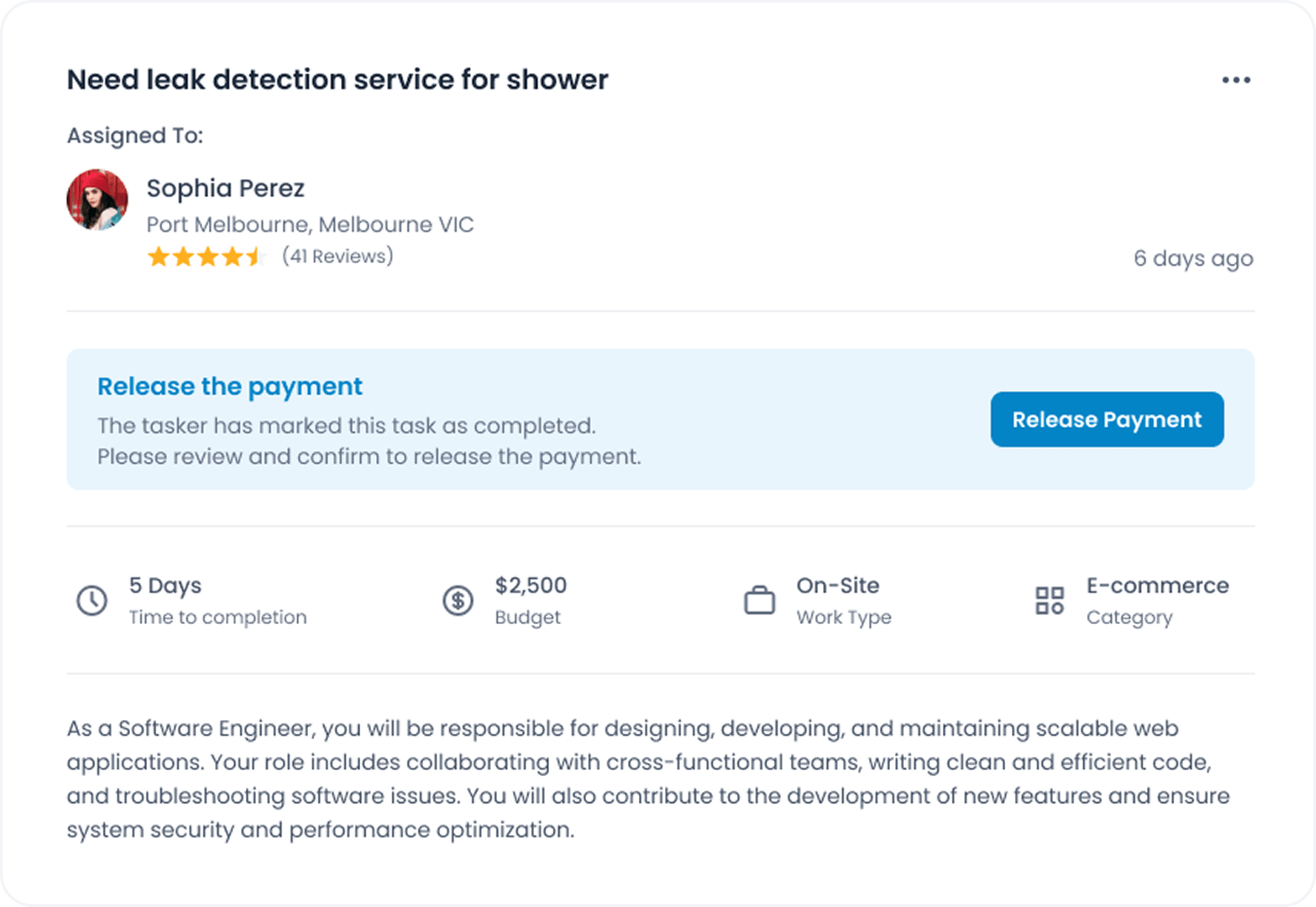Click the briefcase work type icon

tap(759, 601)
